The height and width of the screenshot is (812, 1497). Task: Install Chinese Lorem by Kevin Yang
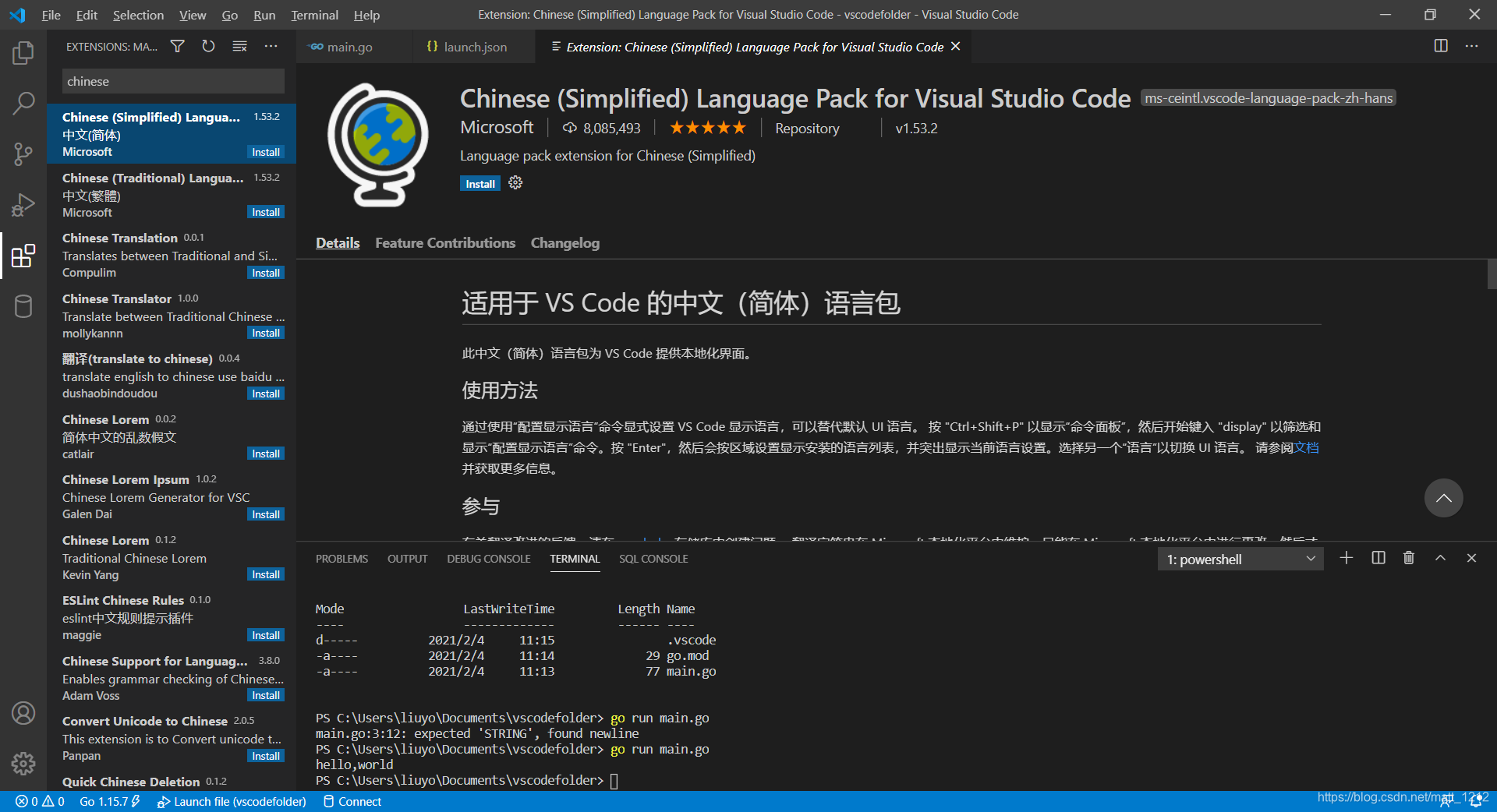tap(266, 574)
